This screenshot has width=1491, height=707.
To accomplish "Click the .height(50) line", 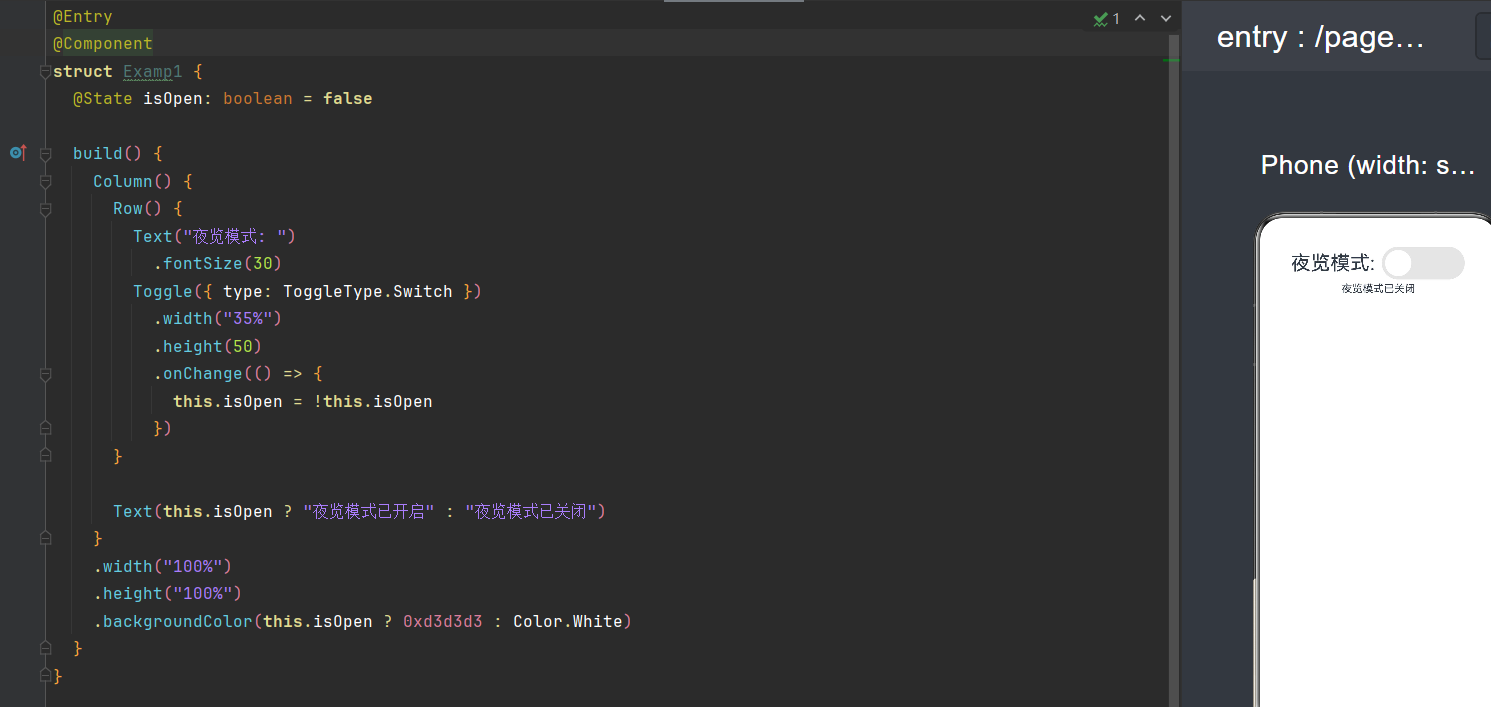I will coord(207,346).
